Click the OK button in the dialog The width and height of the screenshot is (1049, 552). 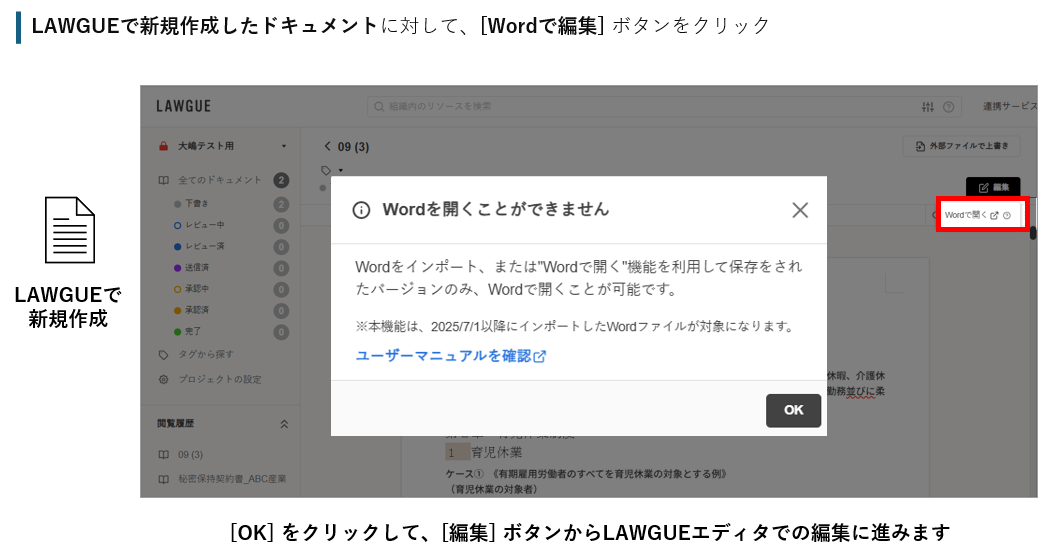[793, 410]
